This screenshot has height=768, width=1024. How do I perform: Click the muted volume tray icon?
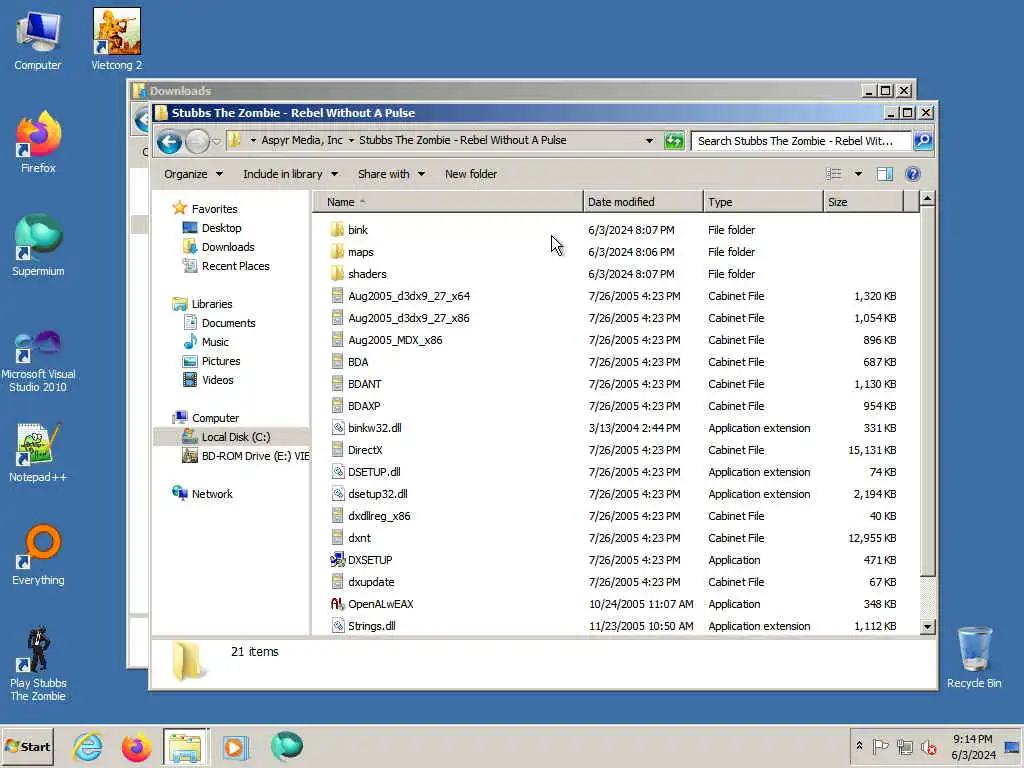[928, 746]
